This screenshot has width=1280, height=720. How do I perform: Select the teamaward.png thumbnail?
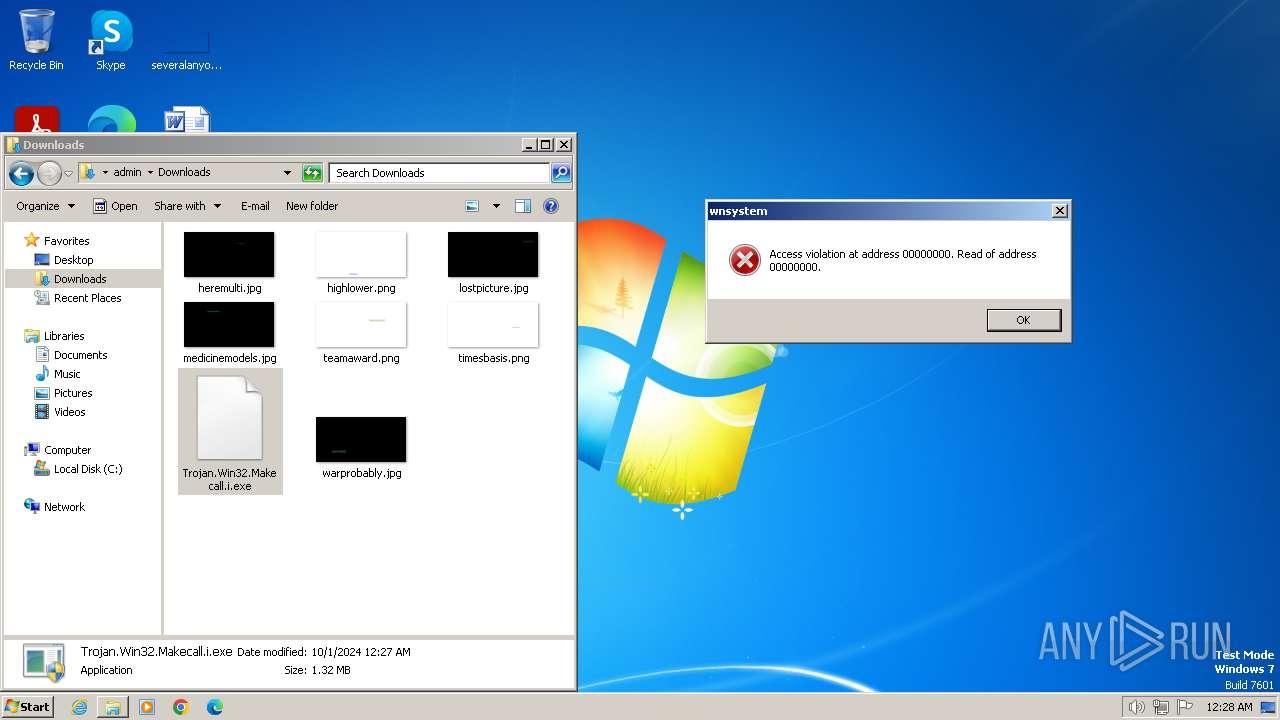[x=361, y=324]
